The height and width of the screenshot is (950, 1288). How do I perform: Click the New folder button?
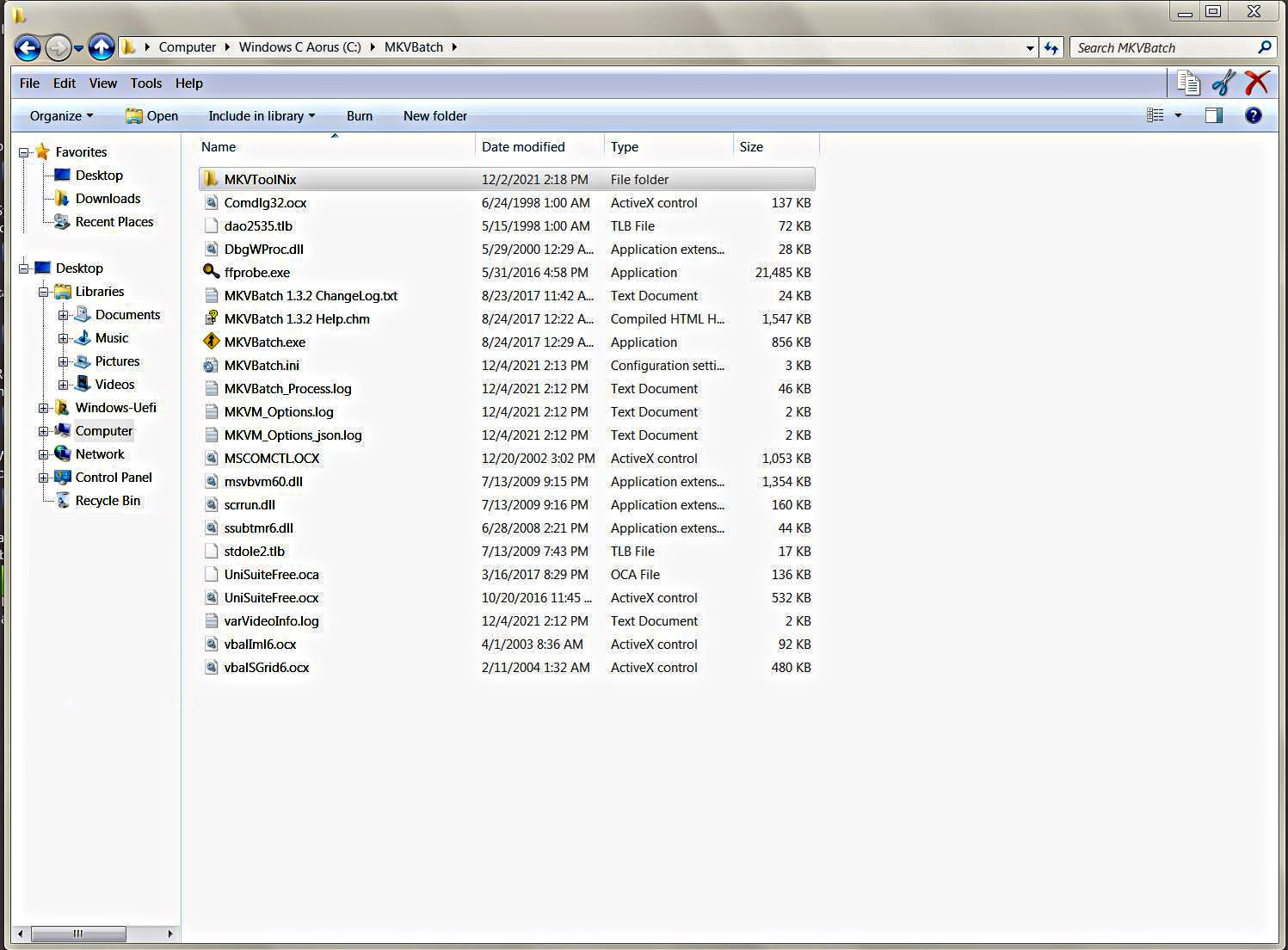click(x=435, y=115)
